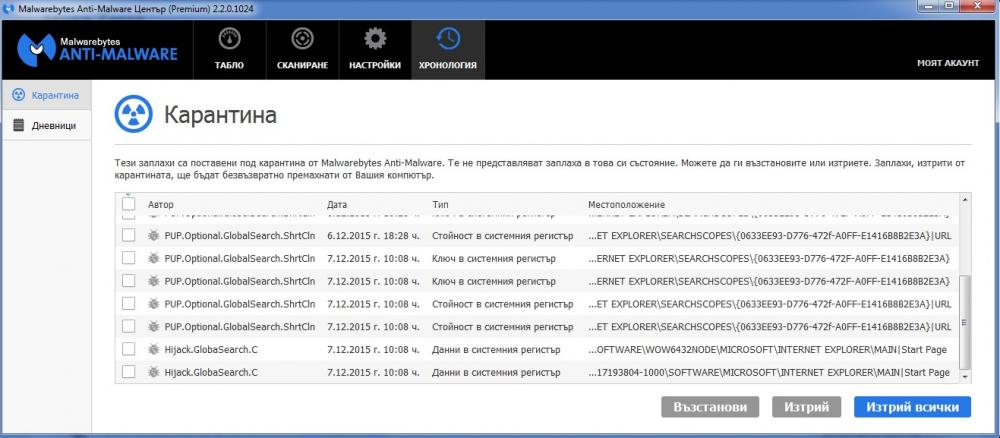Image resolution: width=1000 pixels, height=438 pixels.
Task: Open the Табло dashboard tab
Action: pyautogui.click(x=229, y=50)
